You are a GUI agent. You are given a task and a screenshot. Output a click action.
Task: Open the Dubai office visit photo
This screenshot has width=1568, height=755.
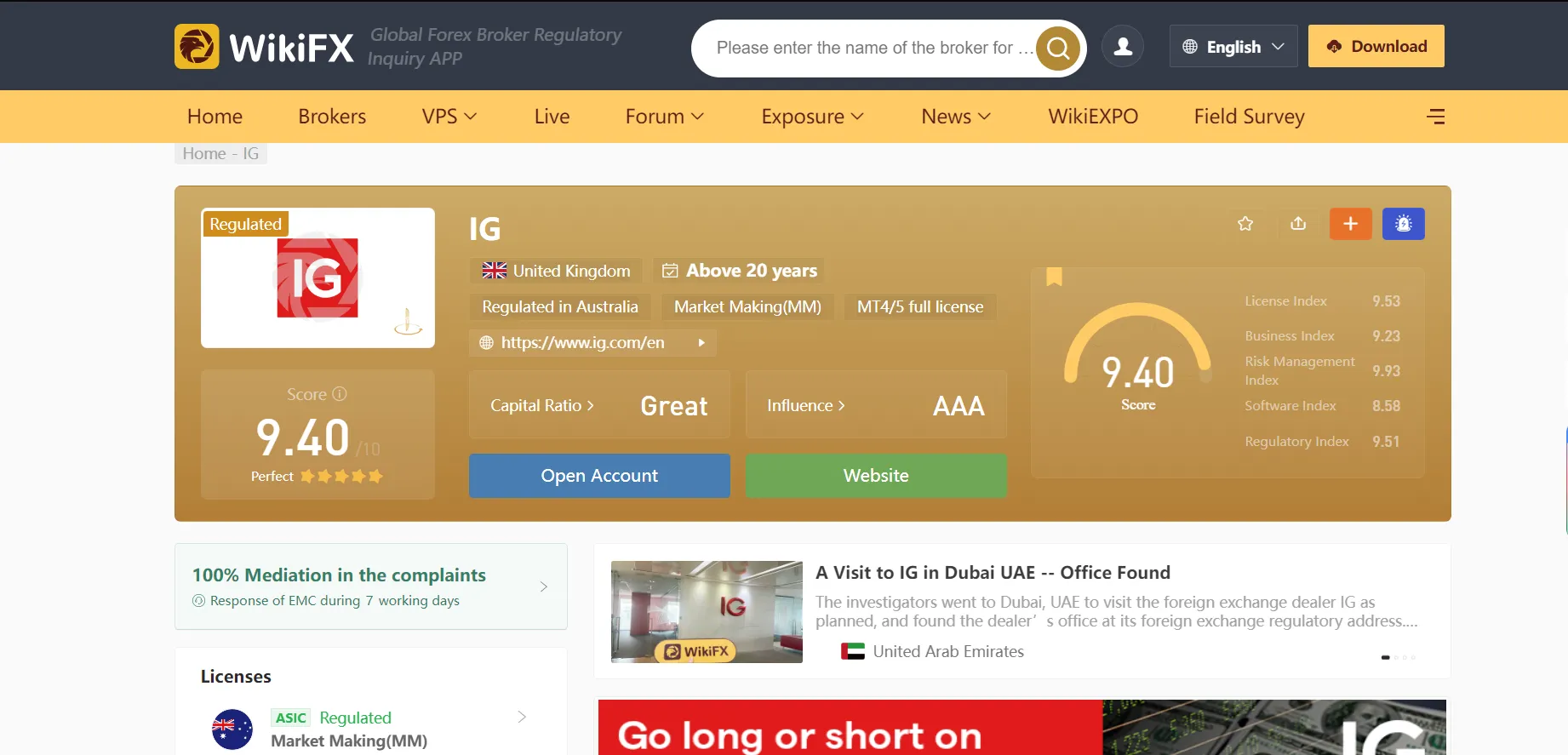point(707,612)
